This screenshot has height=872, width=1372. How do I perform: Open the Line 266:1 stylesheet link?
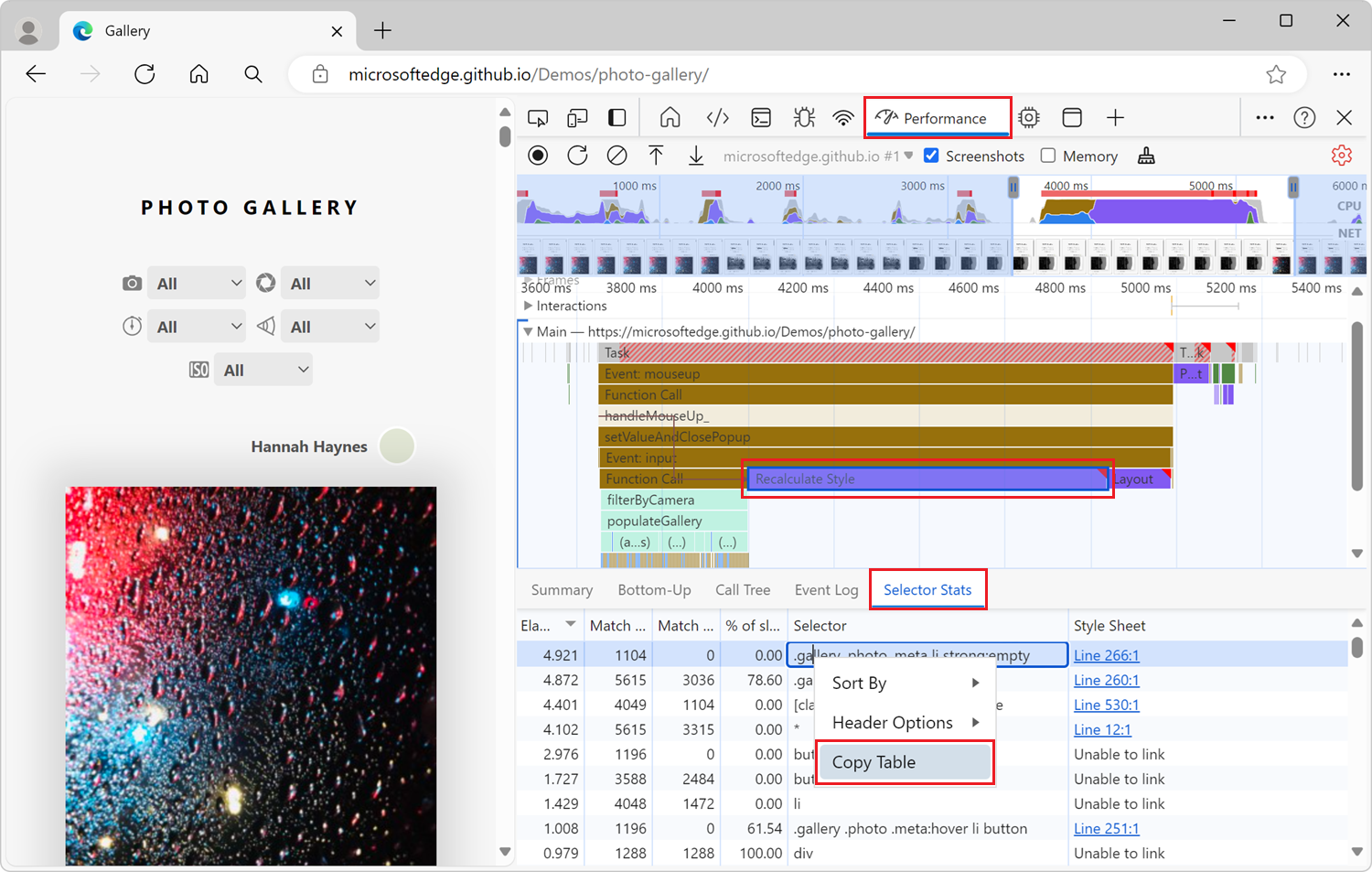coord(1106,655)
